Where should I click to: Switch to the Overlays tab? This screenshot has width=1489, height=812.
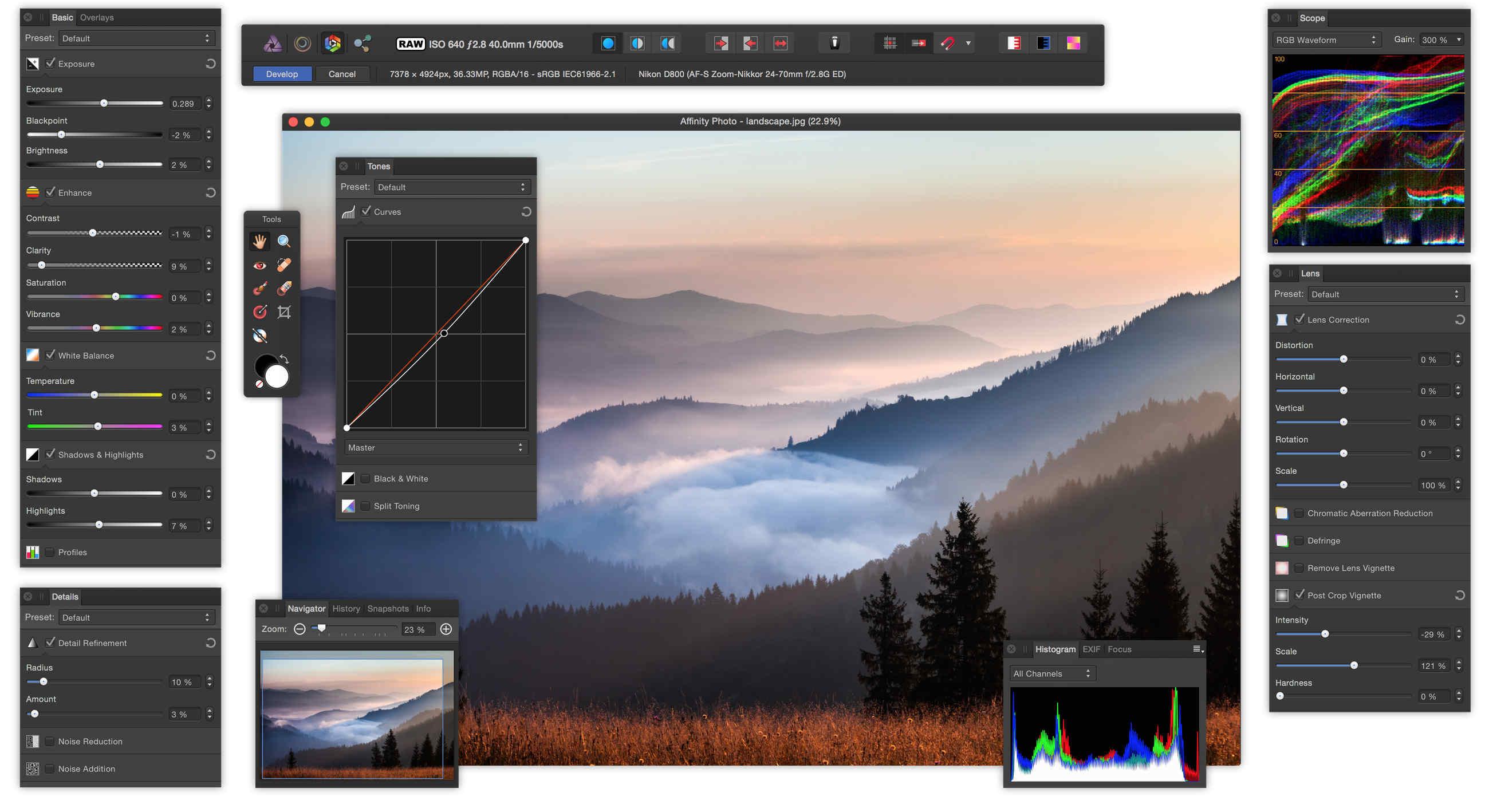click(96, 17)
